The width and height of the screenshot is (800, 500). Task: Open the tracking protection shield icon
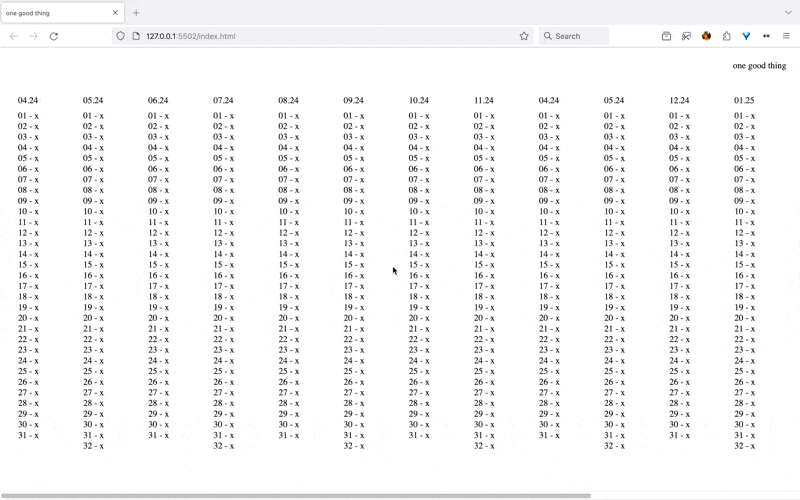pos(121,36)
